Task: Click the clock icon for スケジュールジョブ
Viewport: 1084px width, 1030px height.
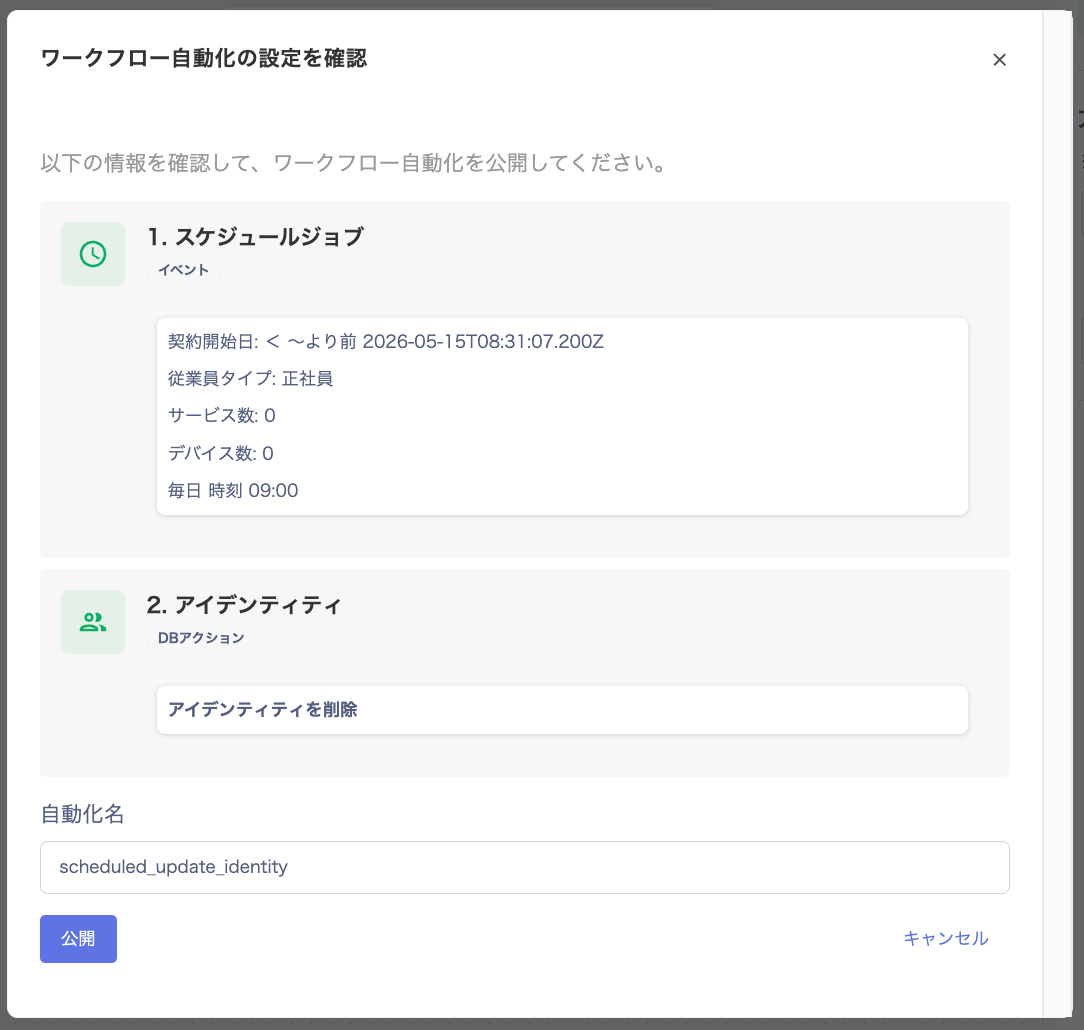Action: click(x=93, y=254)
